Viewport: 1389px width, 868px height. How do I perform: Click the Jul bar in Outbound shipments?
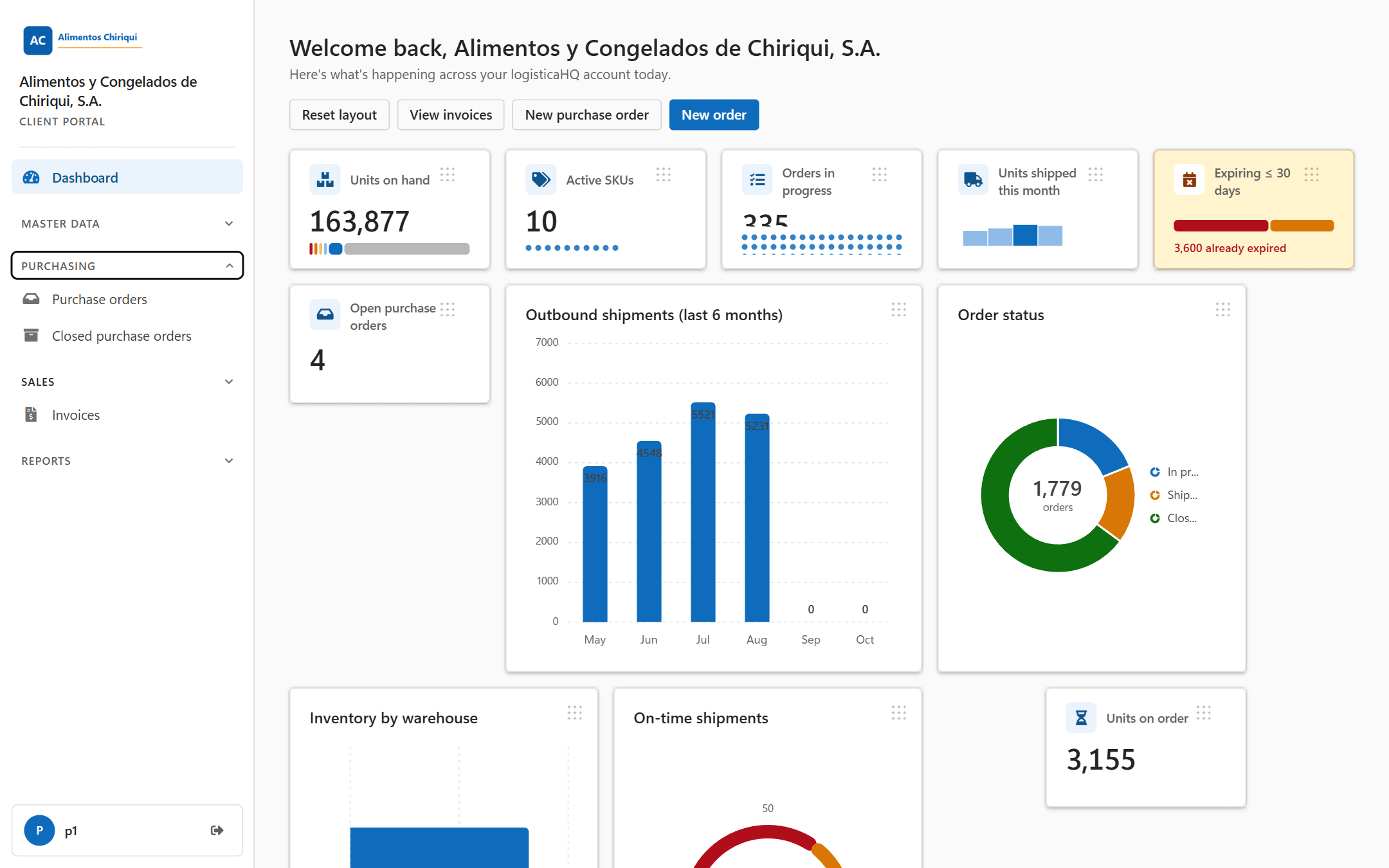click(x=703, y=512)
